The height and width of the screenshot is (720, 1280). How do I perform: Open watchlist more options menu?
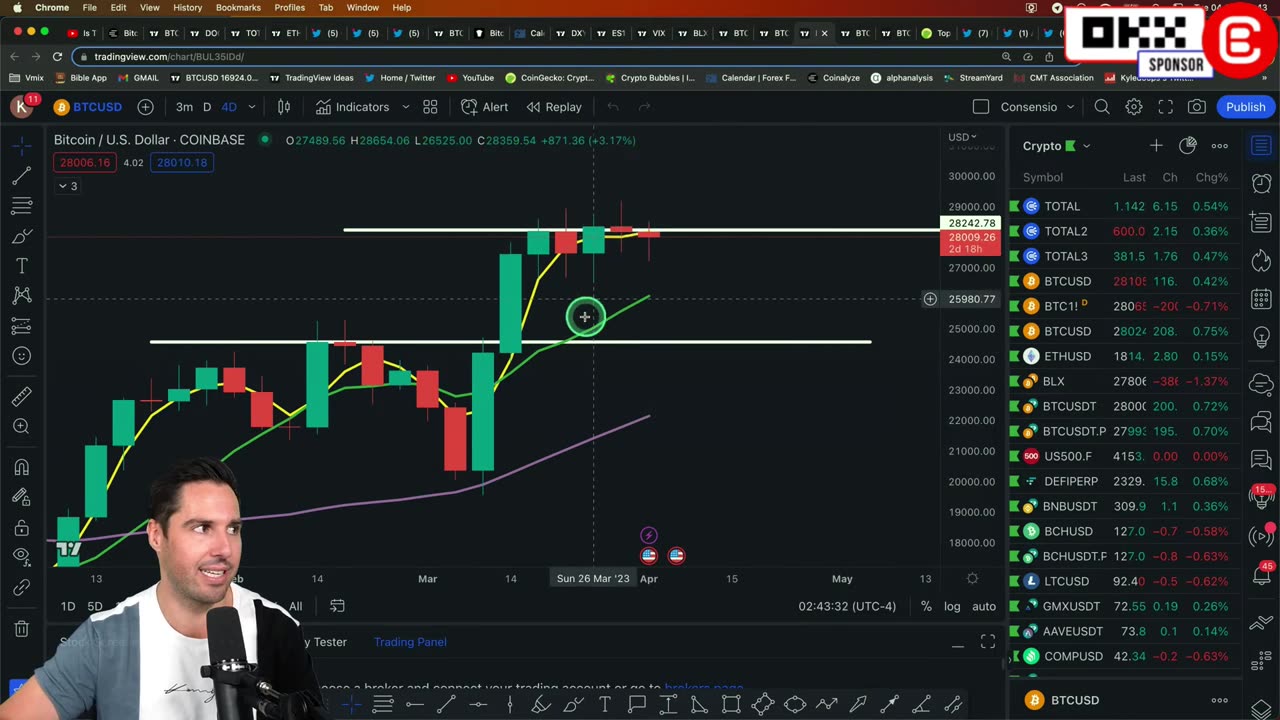[1220, 146]
